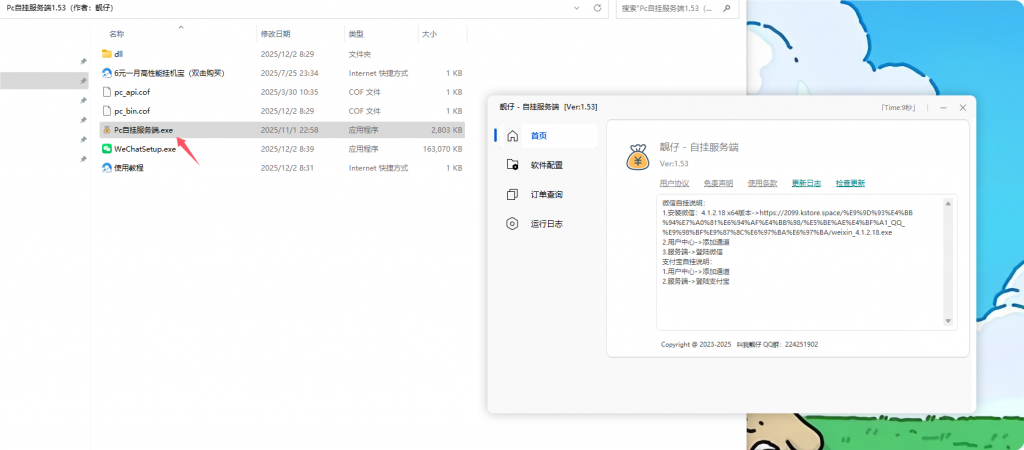Screen dimensions: 1024x450
Task: Select the Pc自挂服务端.exe file icon
Action: 107,130
